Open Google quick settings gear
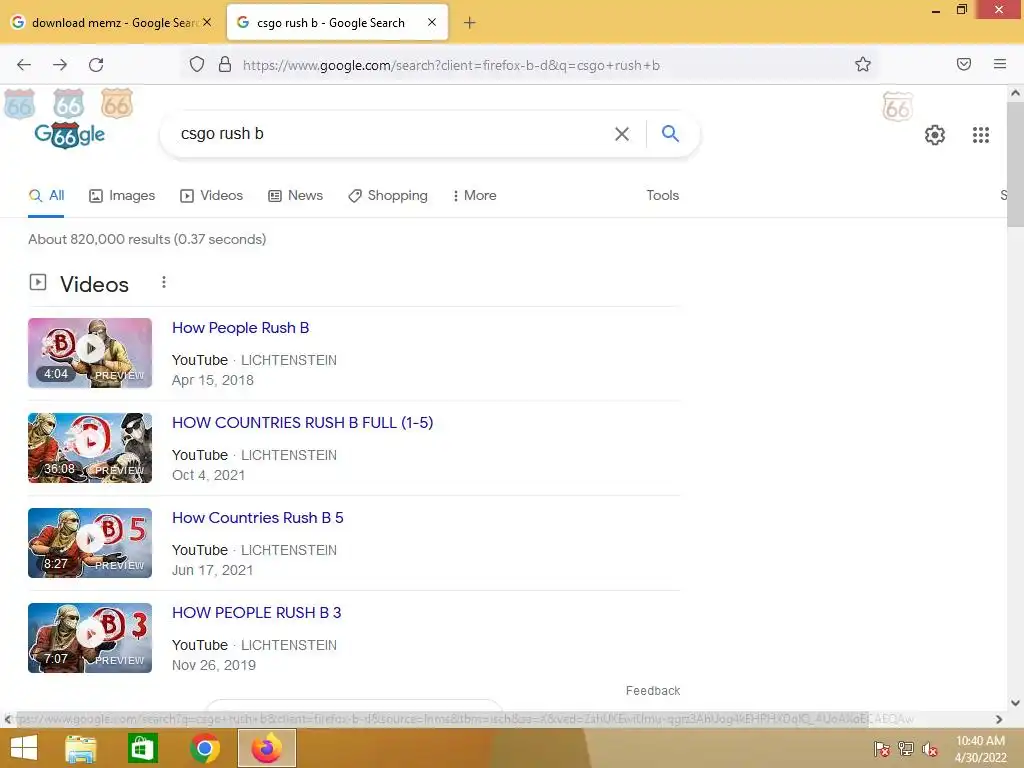Image resolution: width=1024 pixels, height=768 pixels. [x=935, y=135]
